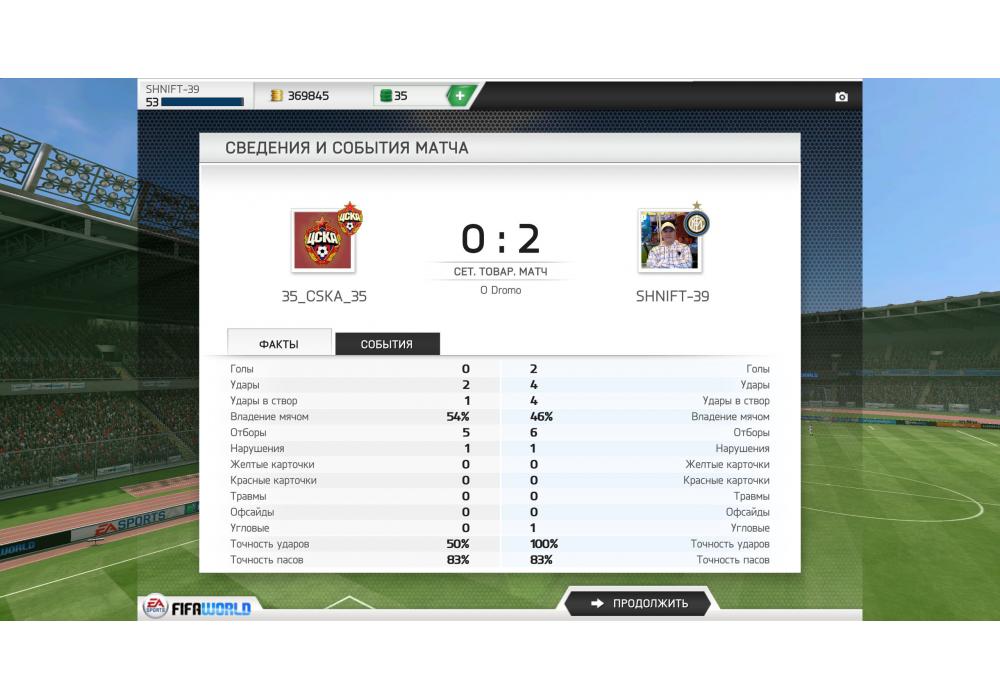This screenshot has width=1000, height=700.
Task: Click the camera screenshot icon
Action: [x=841, y=96]
